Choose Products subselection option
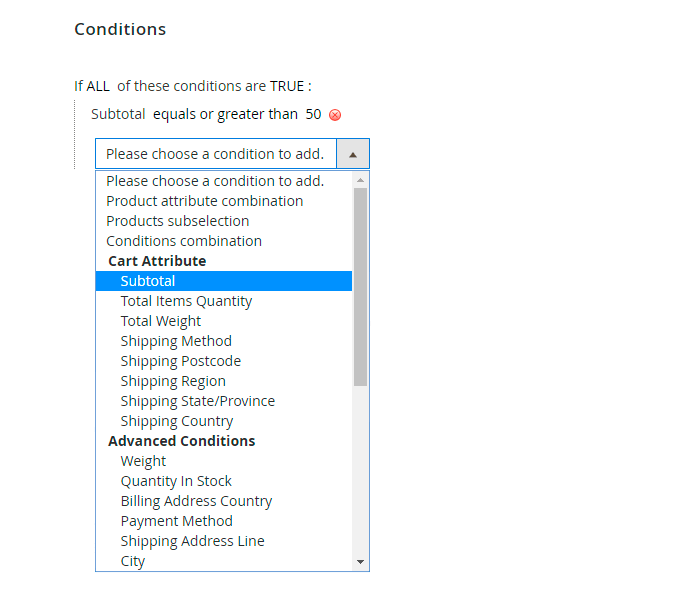Screen dimensions: 685x600 pos(178,221)
